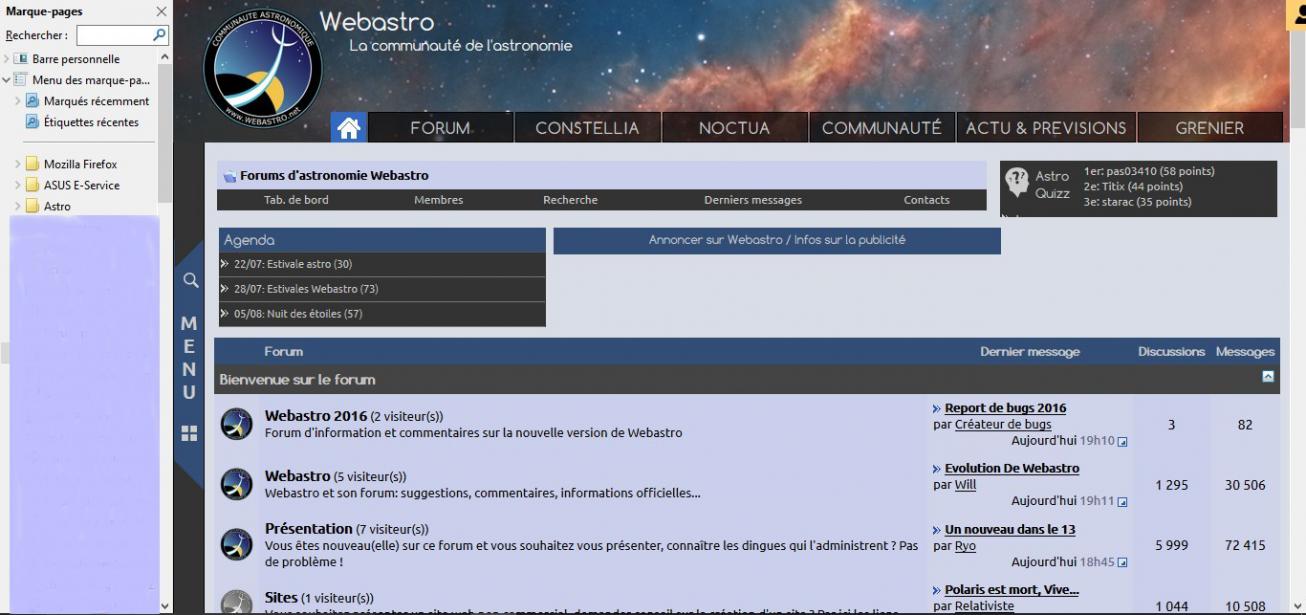Open the Evolution De Webastro thread
Image resolution: width=1306 pixels, height=615 pixels.
coord(1012,468)
